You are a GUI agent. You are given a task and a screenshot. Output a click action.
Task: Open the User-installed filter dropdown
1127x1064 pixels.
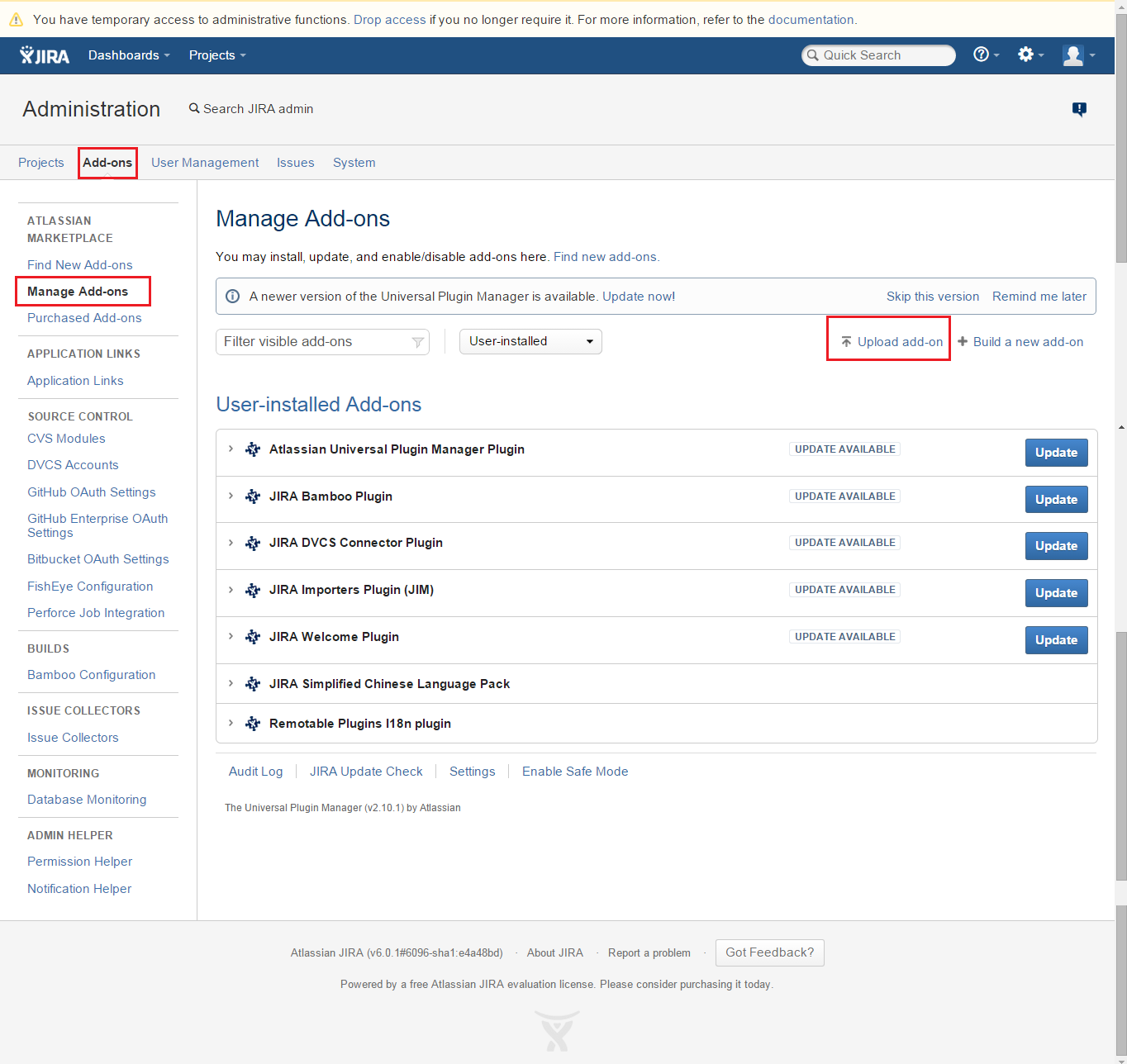point(530,341)
